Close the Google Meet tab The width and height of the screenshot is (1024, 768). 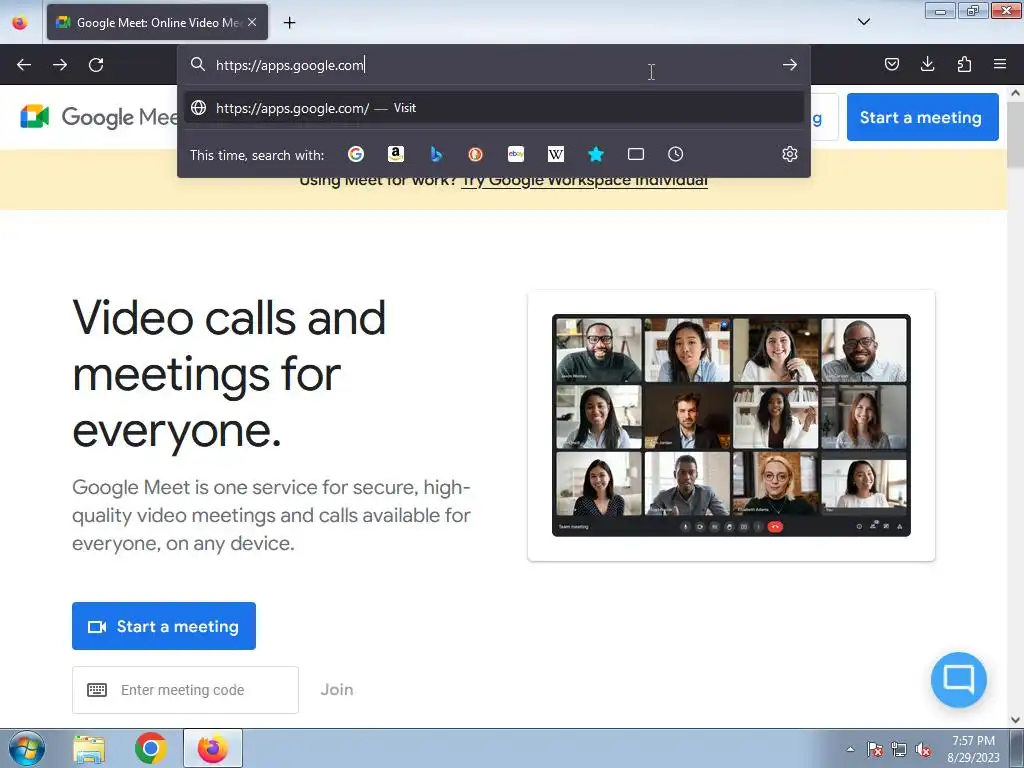[252, 22]
